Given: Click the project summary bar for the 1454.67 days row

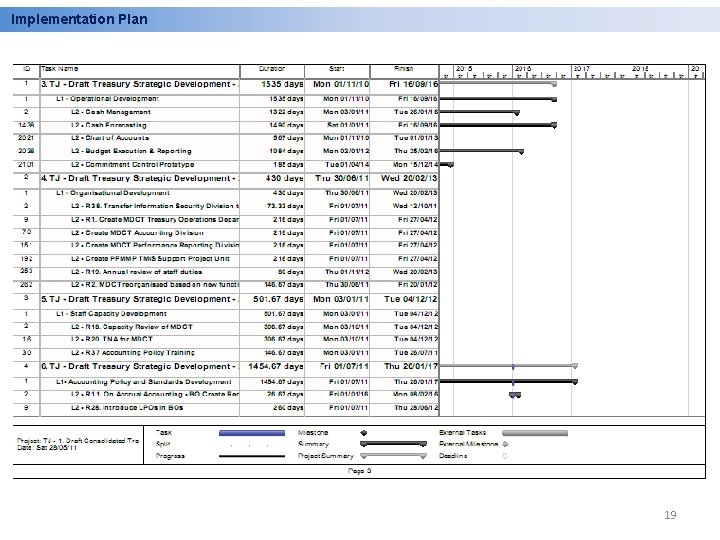Looking at the screenshot, I should [509, 366].
